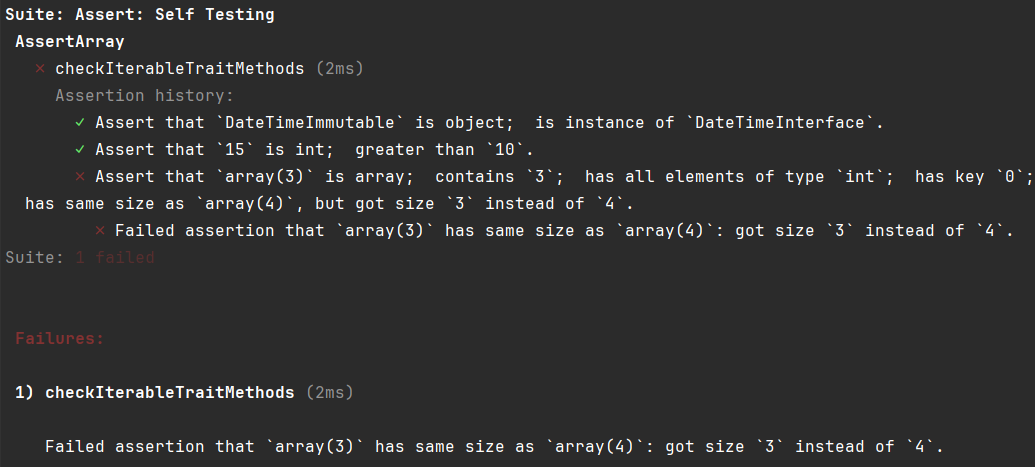Click the "Assertion history:" label

click(144, 96)
